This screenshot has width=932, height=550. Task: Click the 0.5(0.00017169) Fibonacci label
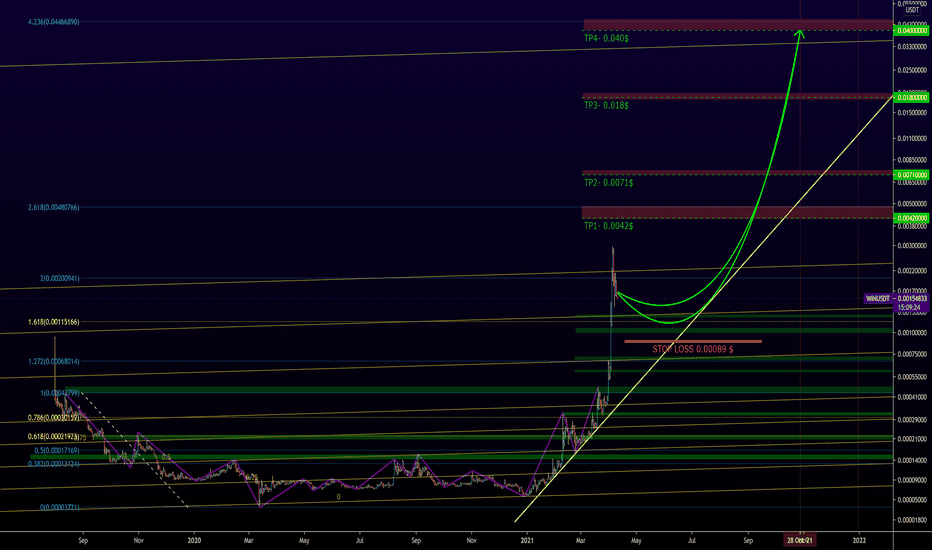tap(56, 451)
